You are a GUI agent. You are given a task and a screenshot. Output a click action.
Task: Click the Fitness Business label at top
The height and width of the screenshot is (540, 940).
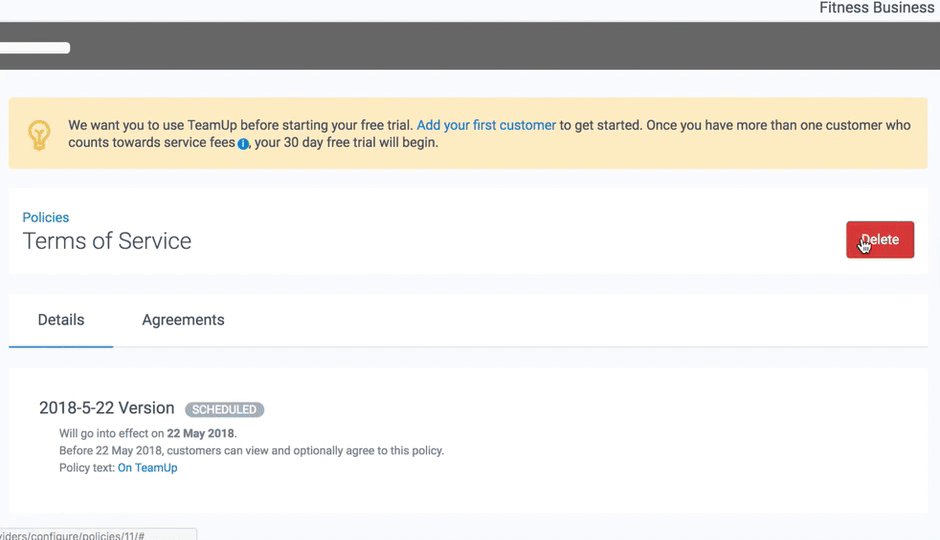pos(876,8)
